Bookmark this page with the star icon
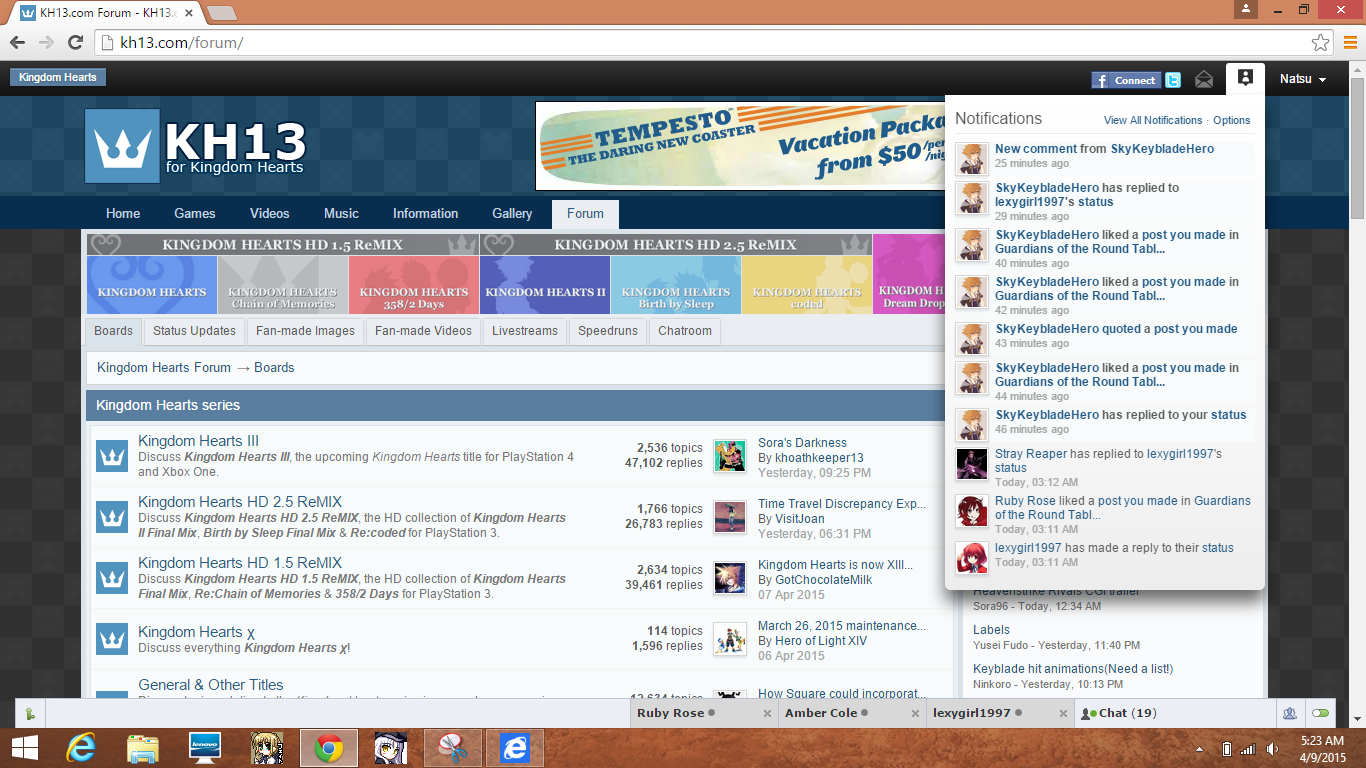Image resolution: width=1366 pixels, height=768 pixels. tap(1321, 43)
